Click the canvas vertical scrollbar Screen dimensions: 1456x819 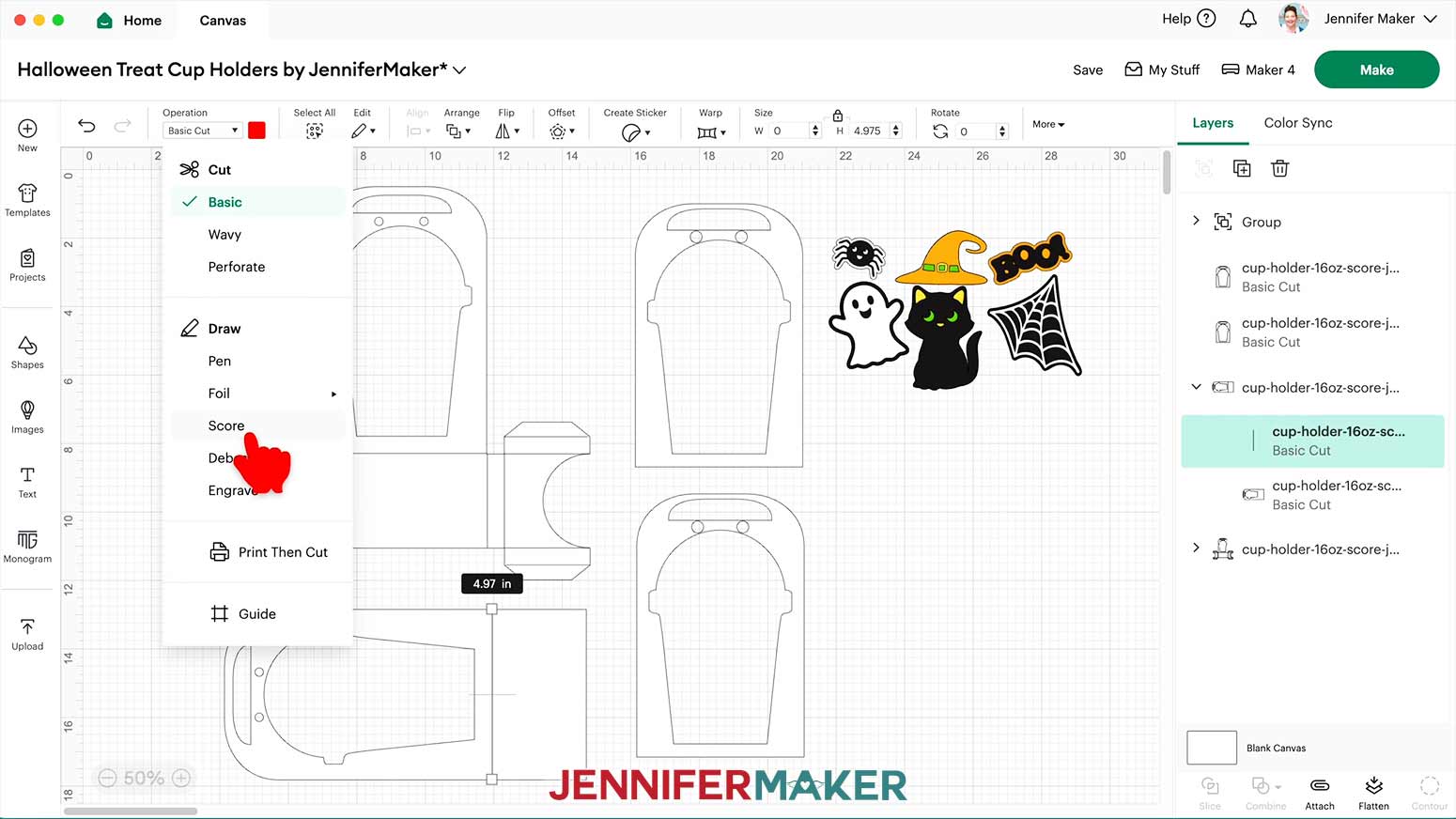pos(1167,173)
